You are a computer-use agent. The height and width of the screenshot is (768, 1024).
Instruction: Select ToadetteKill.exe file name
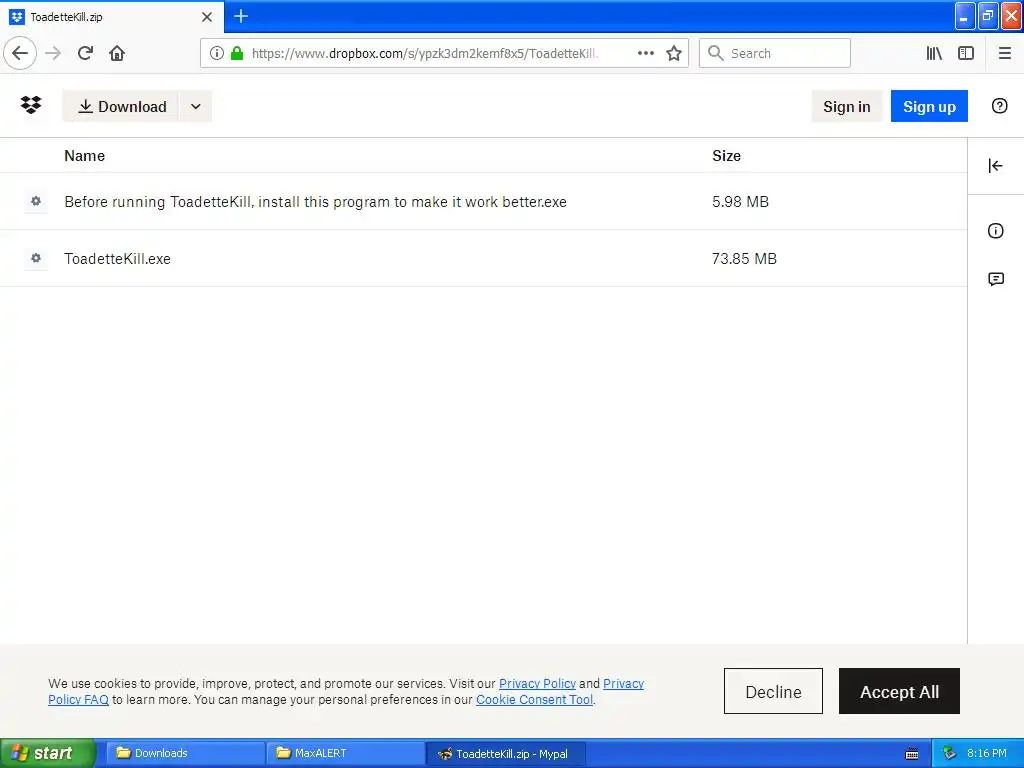[118, 259]
